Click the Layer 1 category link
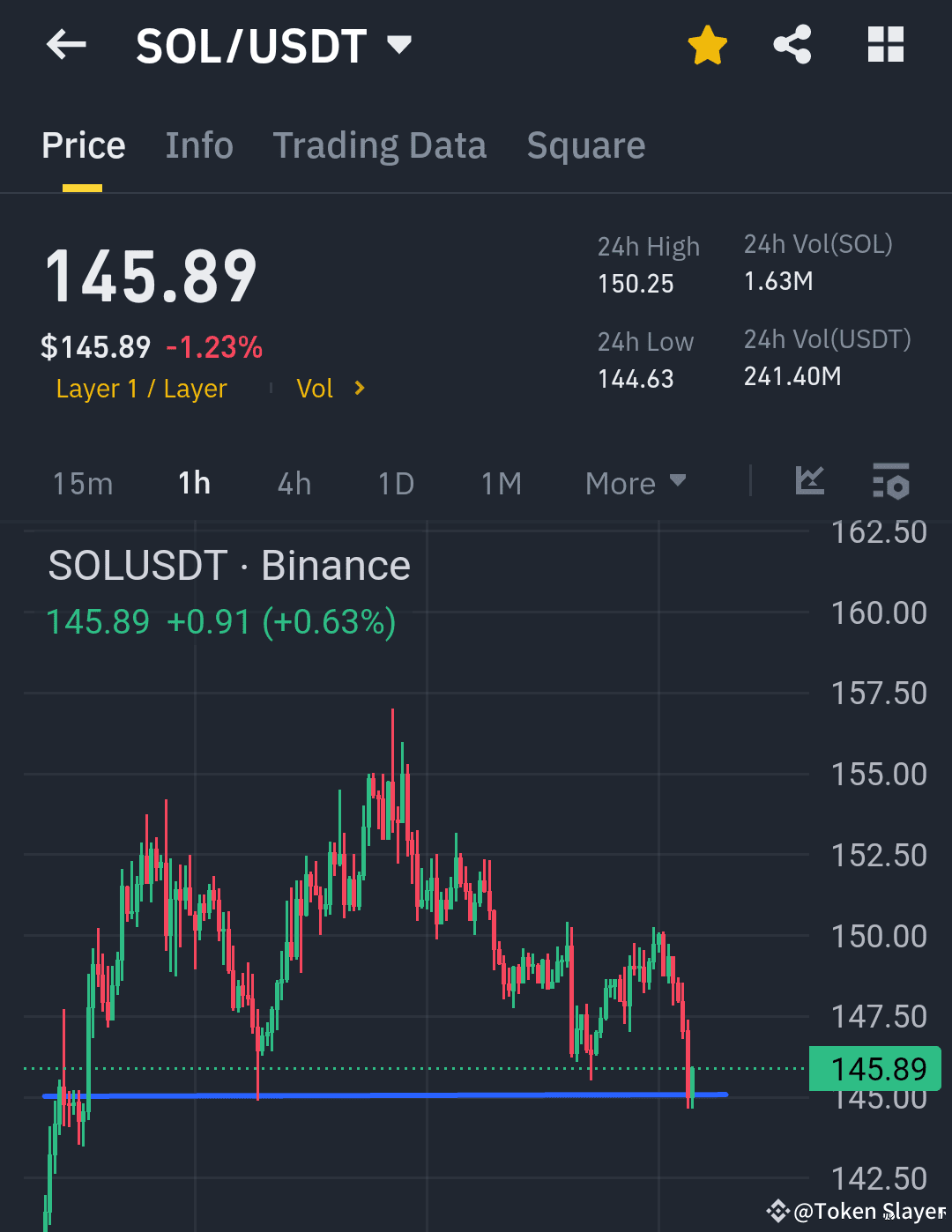Image resolution: width=952 pixels, height=1232 pixels. (141, 388)
